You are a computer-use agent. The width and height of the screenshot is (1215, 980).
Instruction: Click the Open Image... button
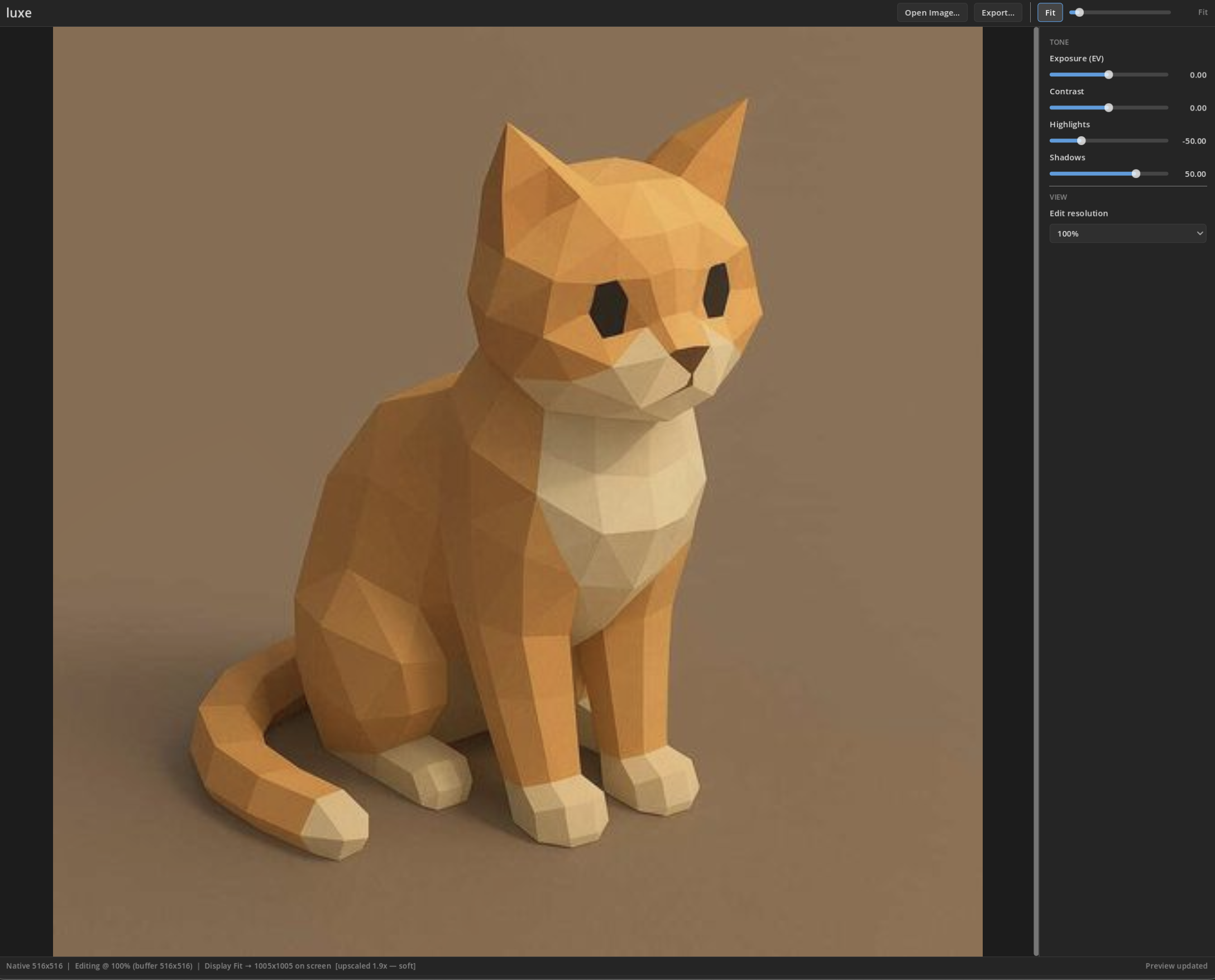coord(932,12)
